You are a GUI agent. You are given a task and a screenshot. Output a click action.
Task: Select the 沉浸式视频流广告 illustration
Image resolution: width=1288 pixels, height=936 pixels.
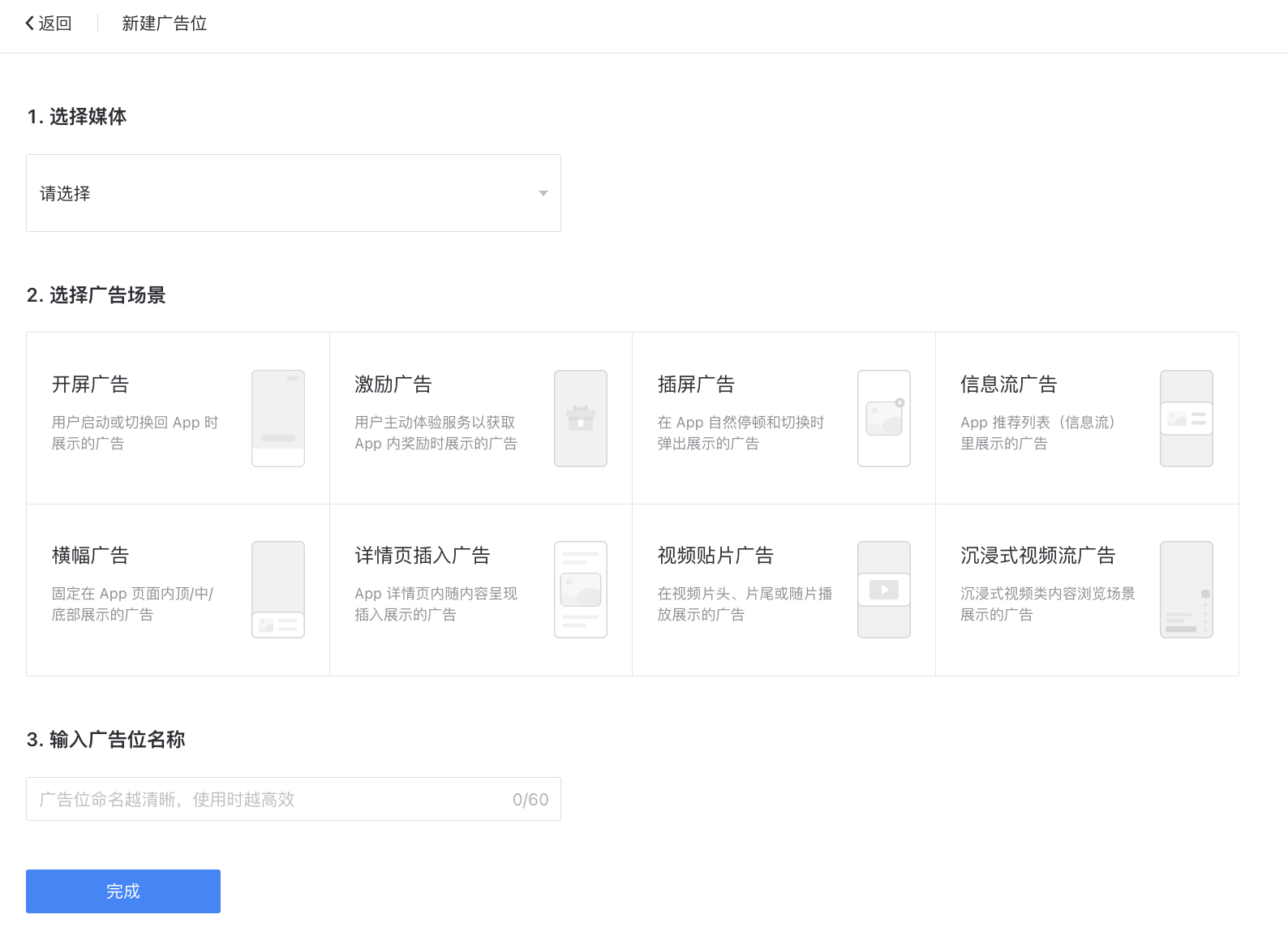pyautogui.click(x=1187, y=590)
